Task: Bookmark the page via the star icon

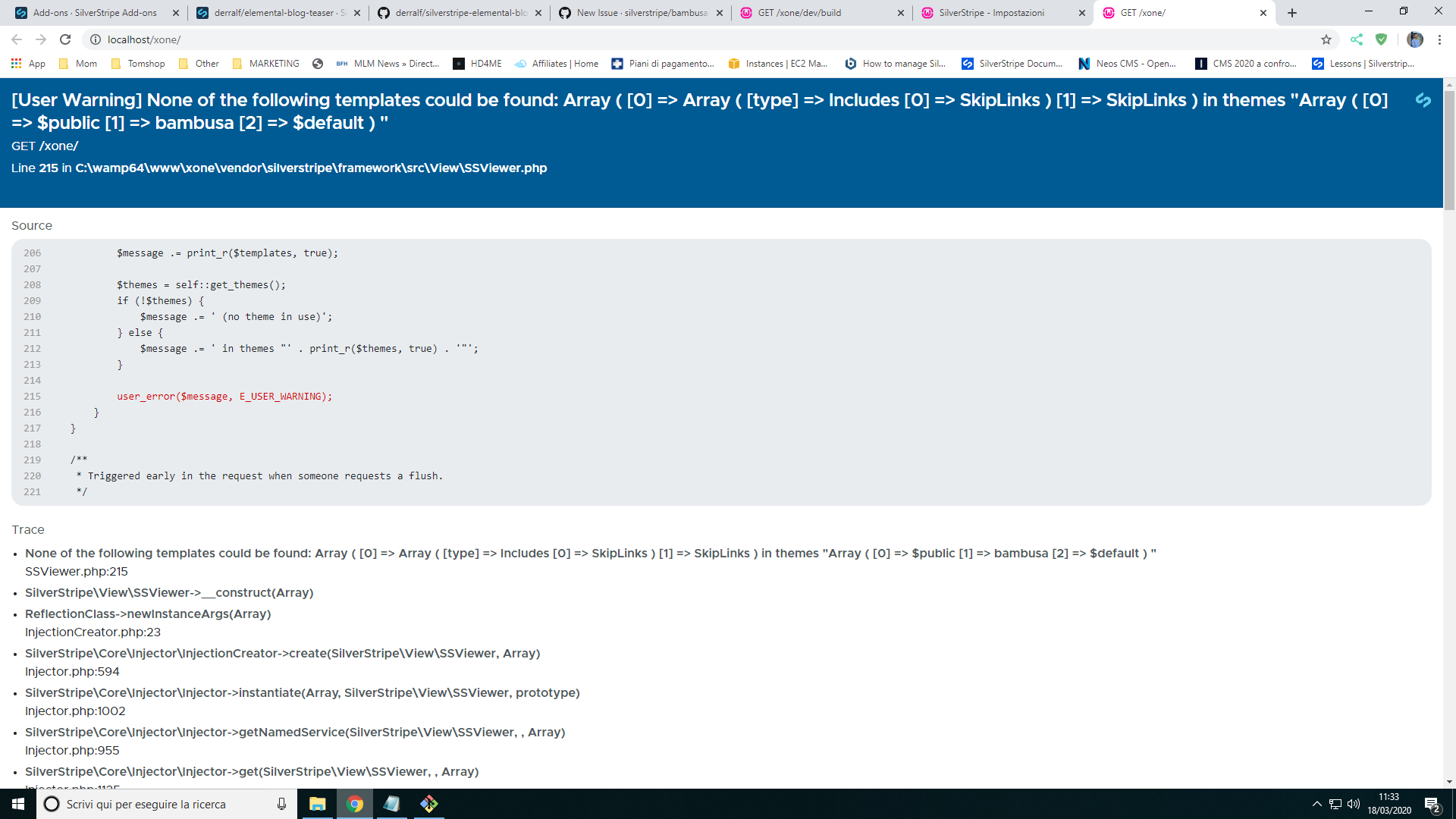Action: [1326, 39]
